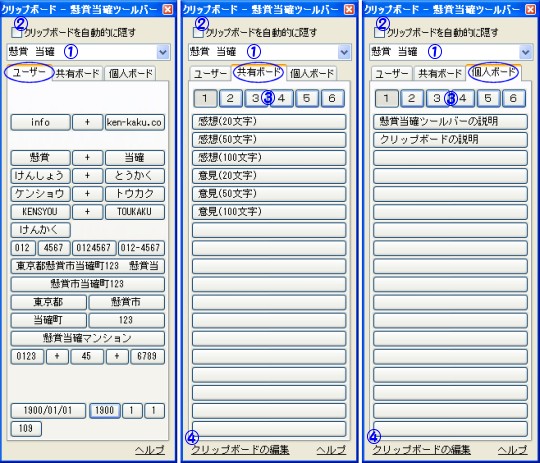Tick auto-hide checkbox in right clipboard window
Image resolution: width=540 pixels, height=463 pixels.
click(x=379, y=33)
